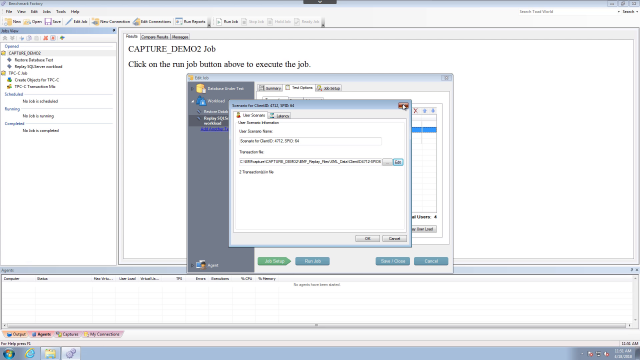
Task: Click the Edit Job pencil toolbar button
Action: click(76, 22)
